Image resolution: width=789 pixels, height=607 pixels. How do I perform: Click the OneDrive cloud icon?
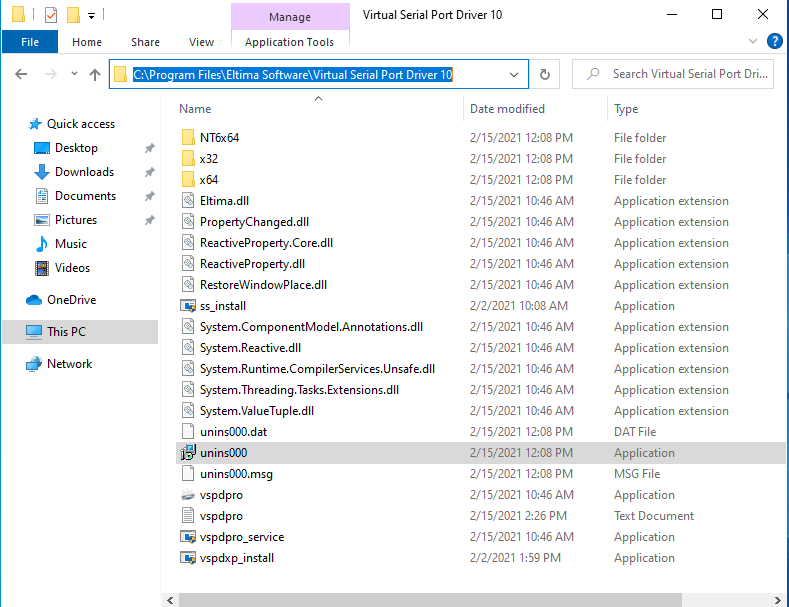point(34,300)
